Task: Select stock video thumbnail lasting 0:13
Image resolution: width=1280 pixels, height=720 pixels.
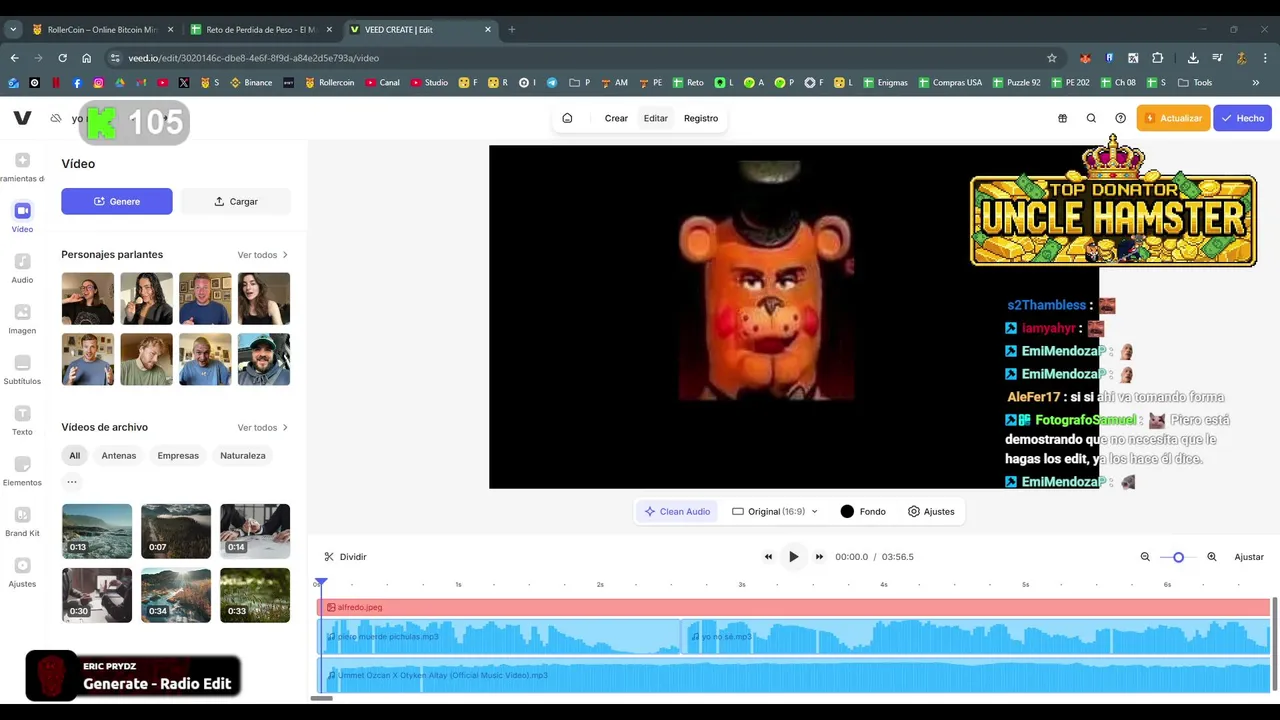Action: click(x=97, y=531)
